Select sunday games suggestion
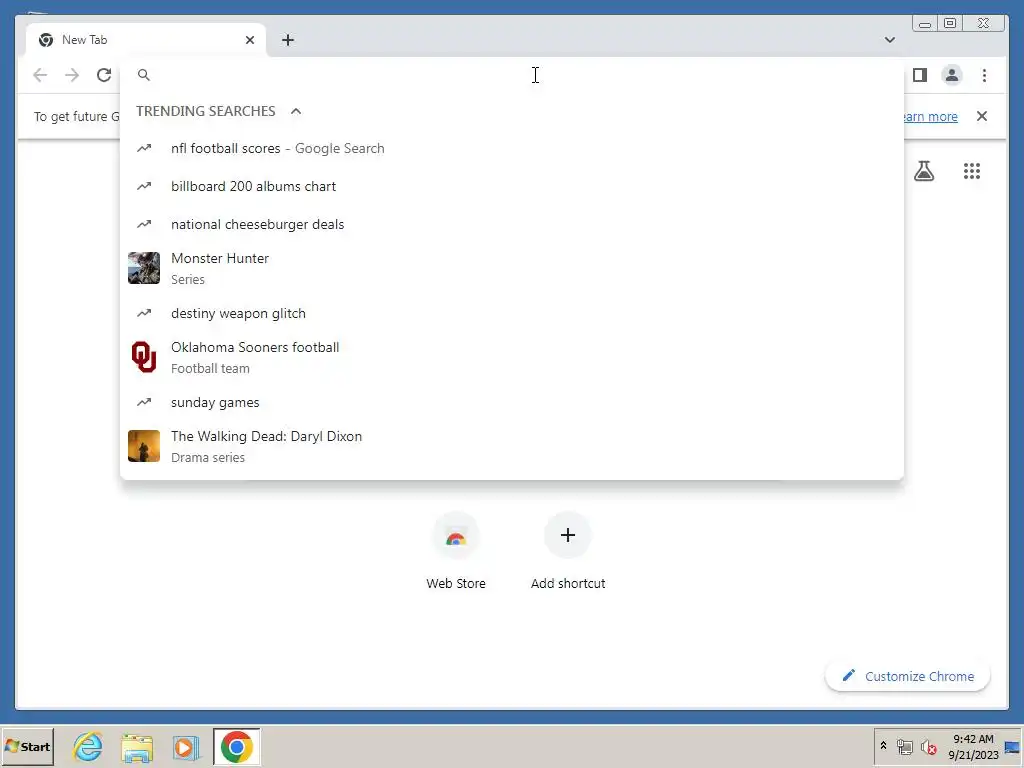This screenshot has width=1024, height=768. (x=512, y=402)
